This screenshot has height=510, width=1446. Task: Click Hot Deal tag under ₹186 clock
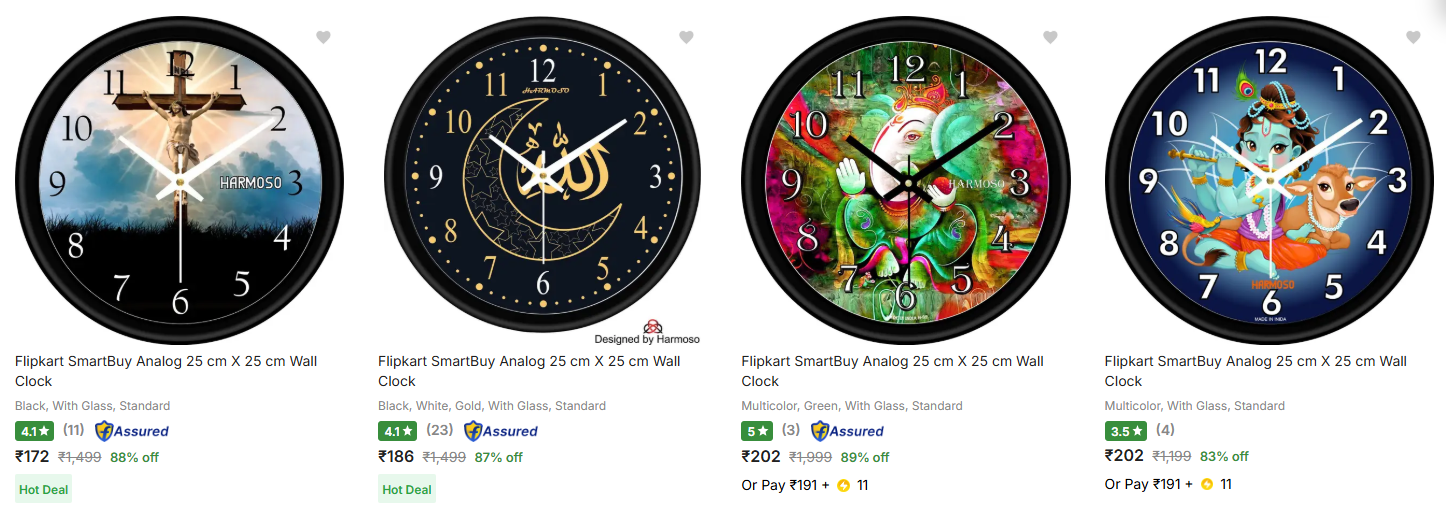coord(407,489)
